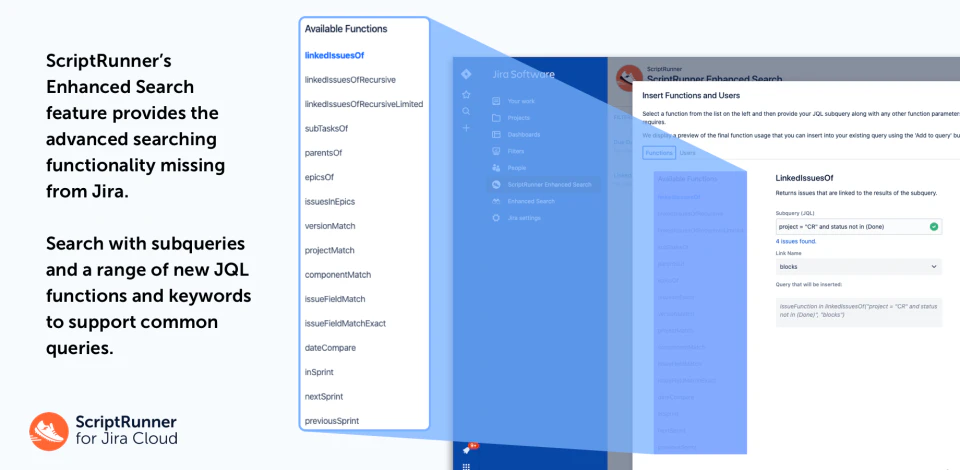The height and width of the screenshot is (470, 960).
Task: Click the Filters icon in sidebar
Action: point(496,151)
